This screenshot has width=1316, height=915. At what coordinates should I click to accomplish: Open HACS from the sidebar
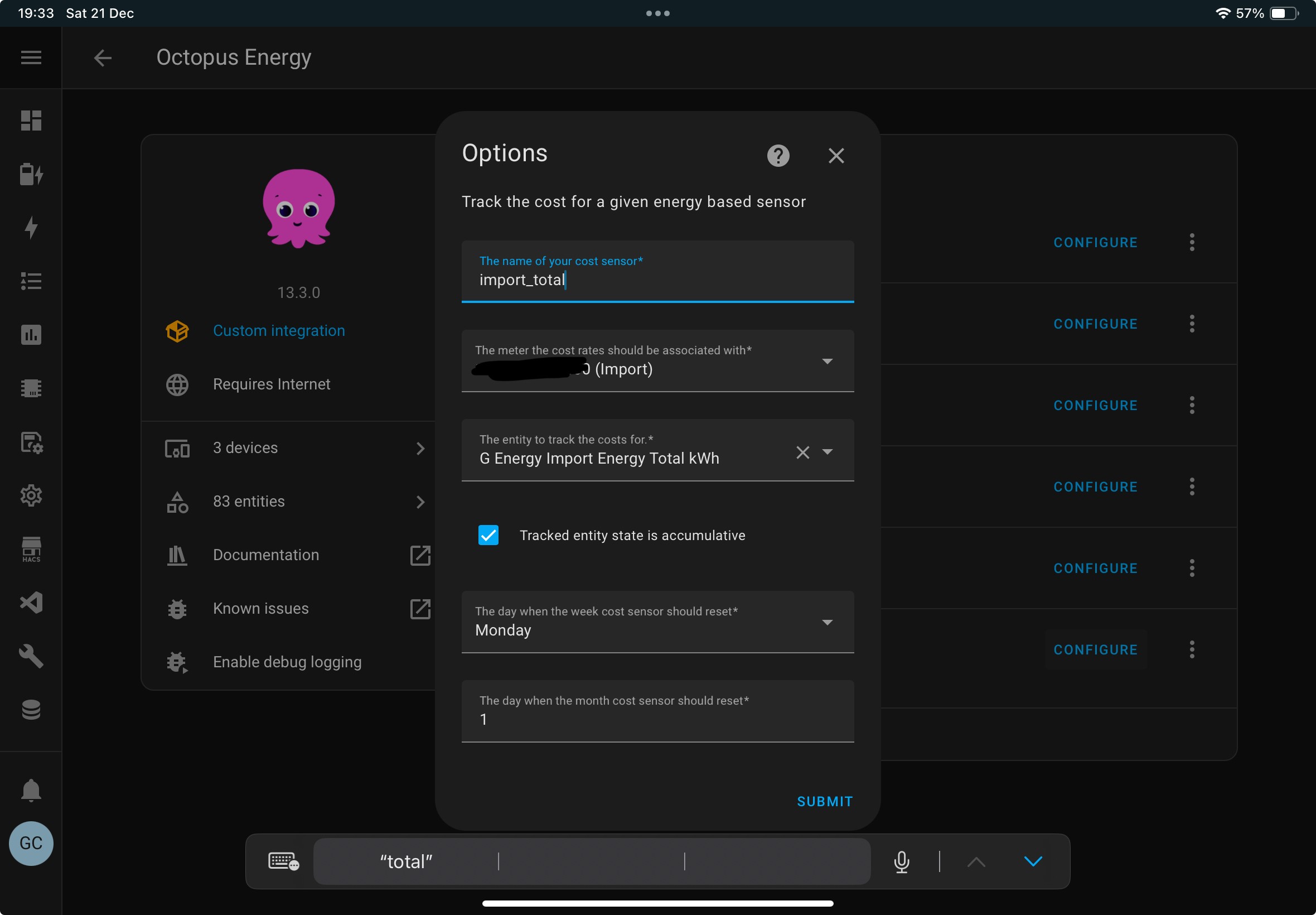pyautogui.click(x=31, y=549)
